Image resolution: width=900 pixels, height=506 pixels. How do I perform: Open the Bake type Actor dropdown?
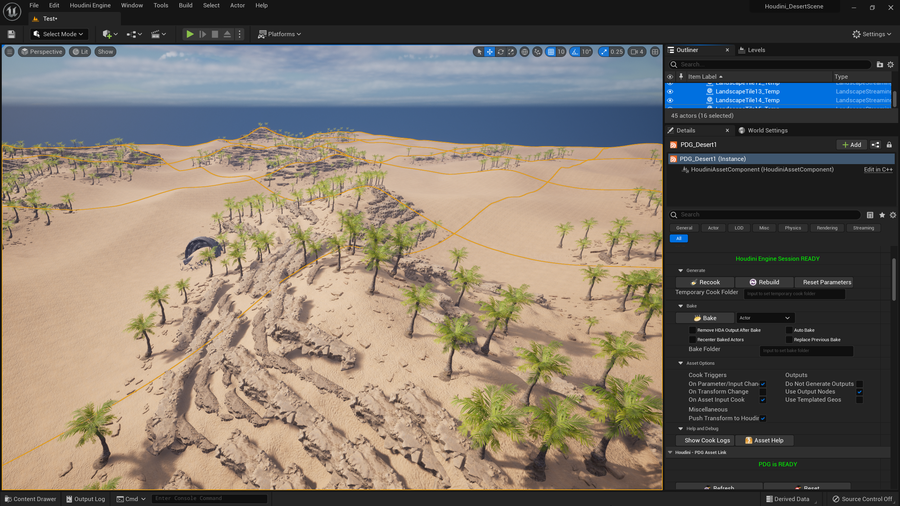pyautogui.click(x=765, y=318)
